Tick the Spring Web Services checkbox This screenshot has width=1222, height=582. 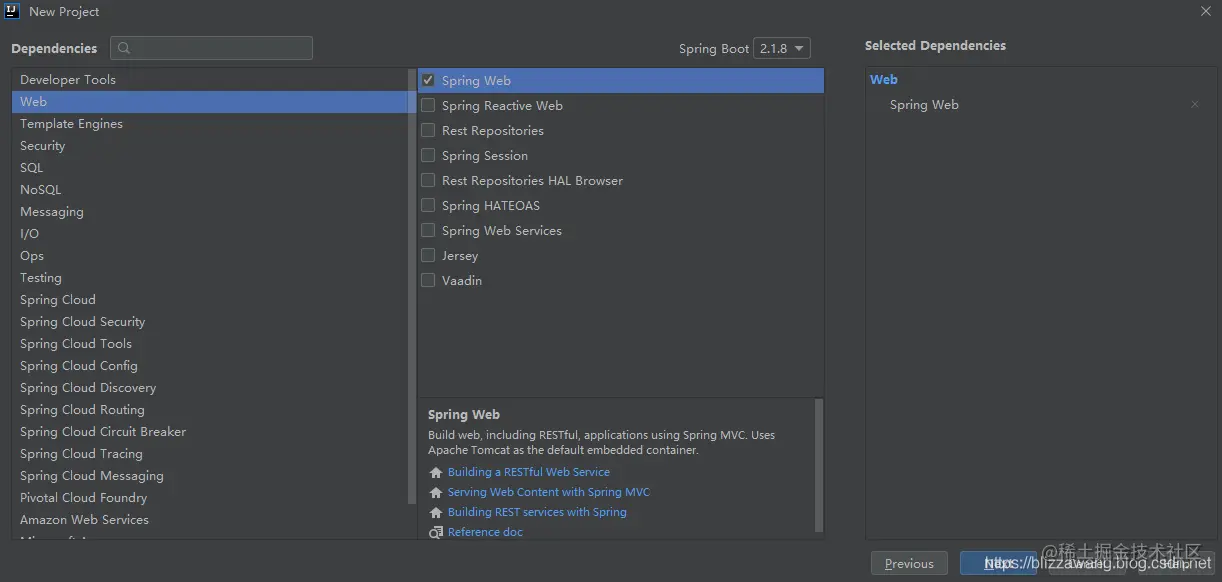(428, 231)
